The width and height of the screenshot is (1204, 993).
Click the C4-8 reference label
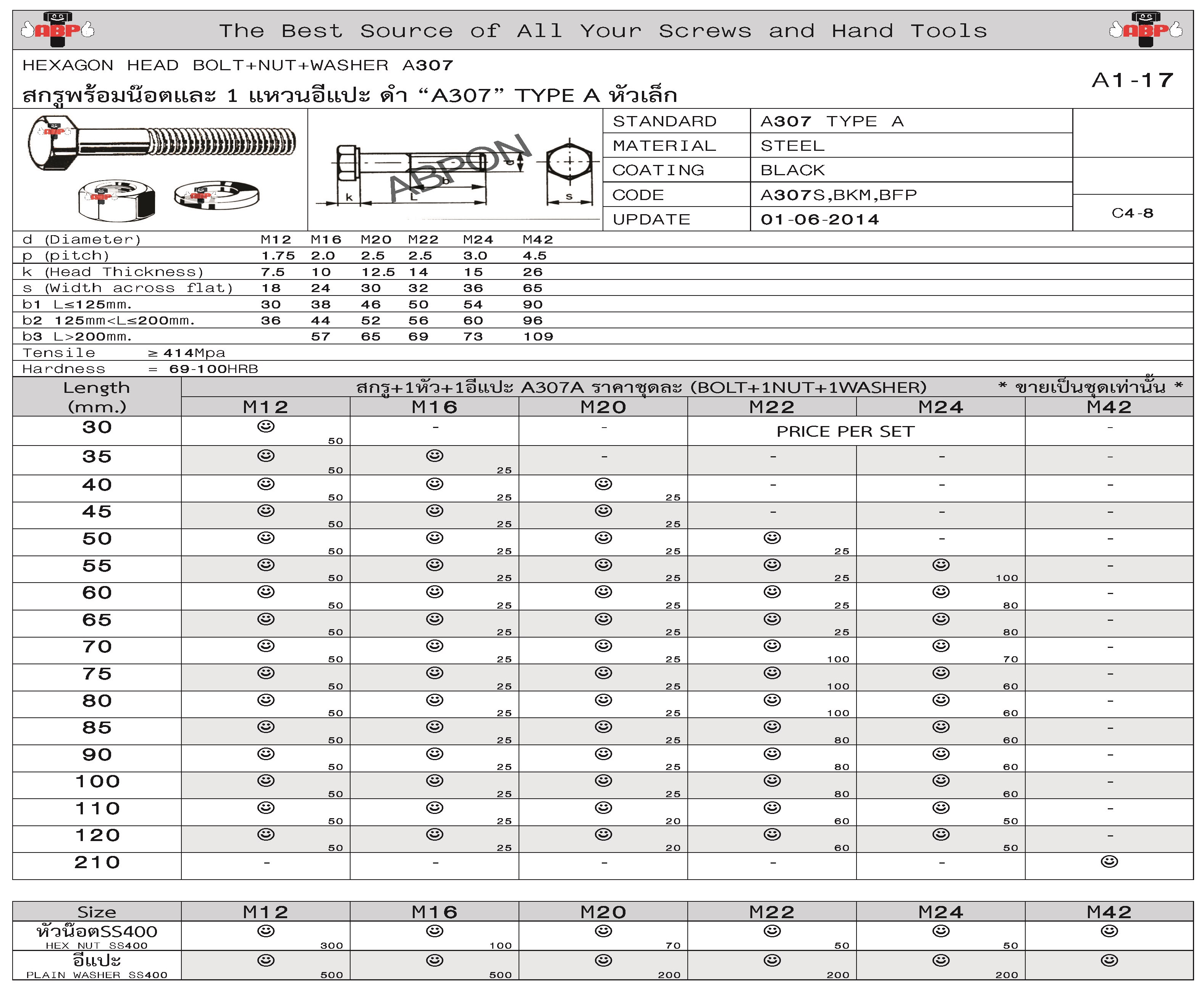1133,213
